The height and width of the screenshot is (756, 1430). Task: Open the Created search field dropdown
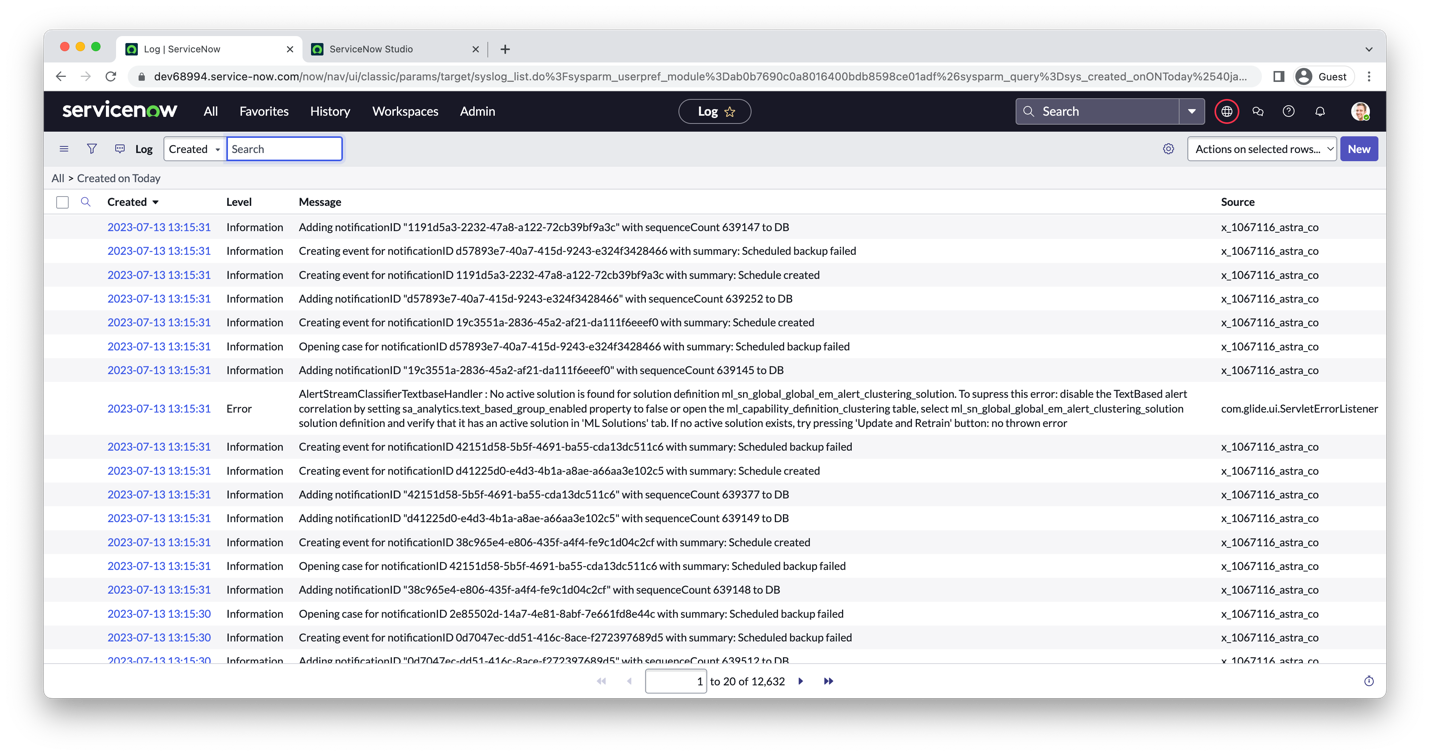pyautogui.click(x=194, y=149)
